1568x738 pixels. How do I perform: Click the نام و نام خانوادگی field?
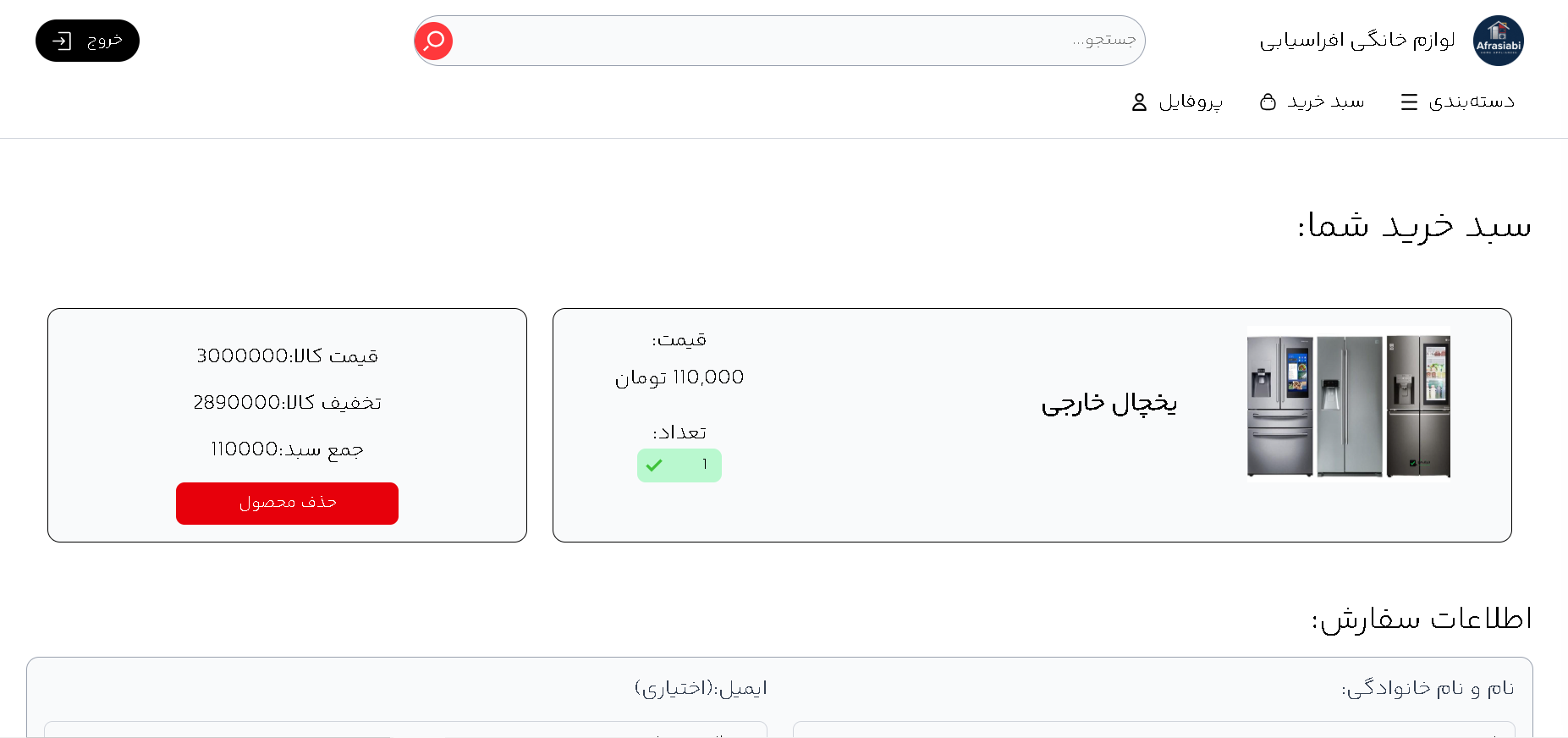pyautogui.click(x=1153, y=730)
